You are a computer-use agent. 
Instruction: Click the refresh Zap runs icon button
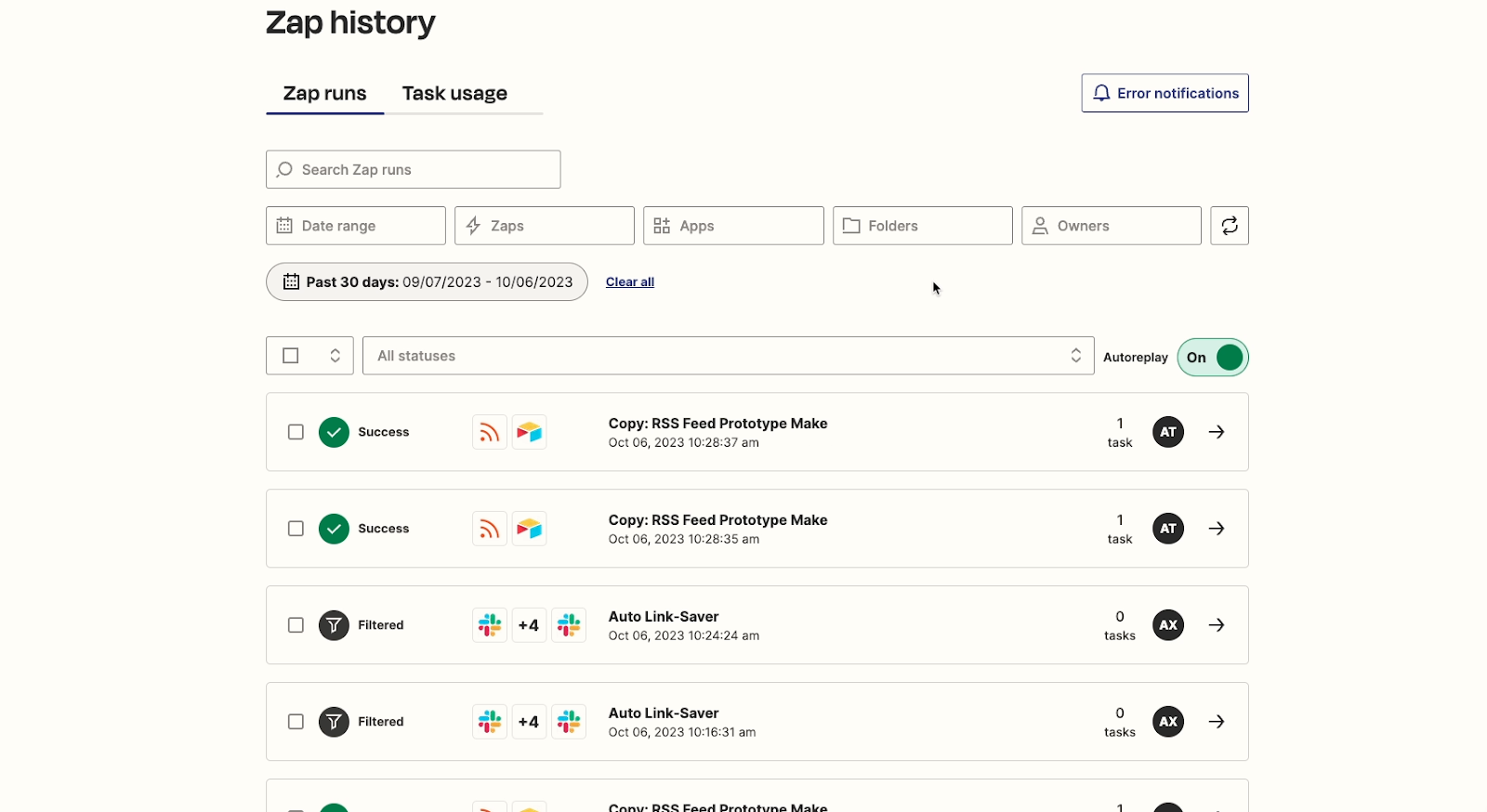click(1229, 226)
